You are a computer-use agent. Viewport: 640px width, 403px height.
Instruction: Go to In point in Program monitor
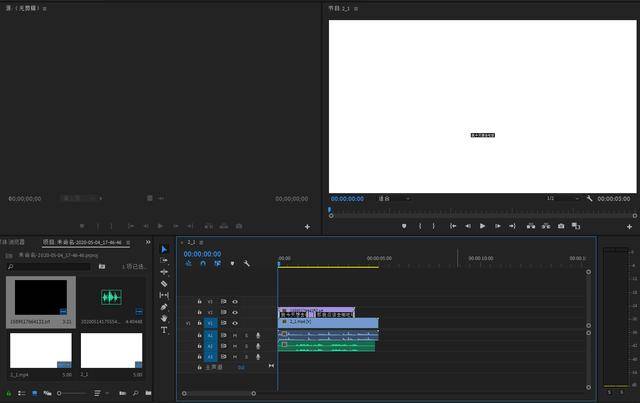click(453, 226)
